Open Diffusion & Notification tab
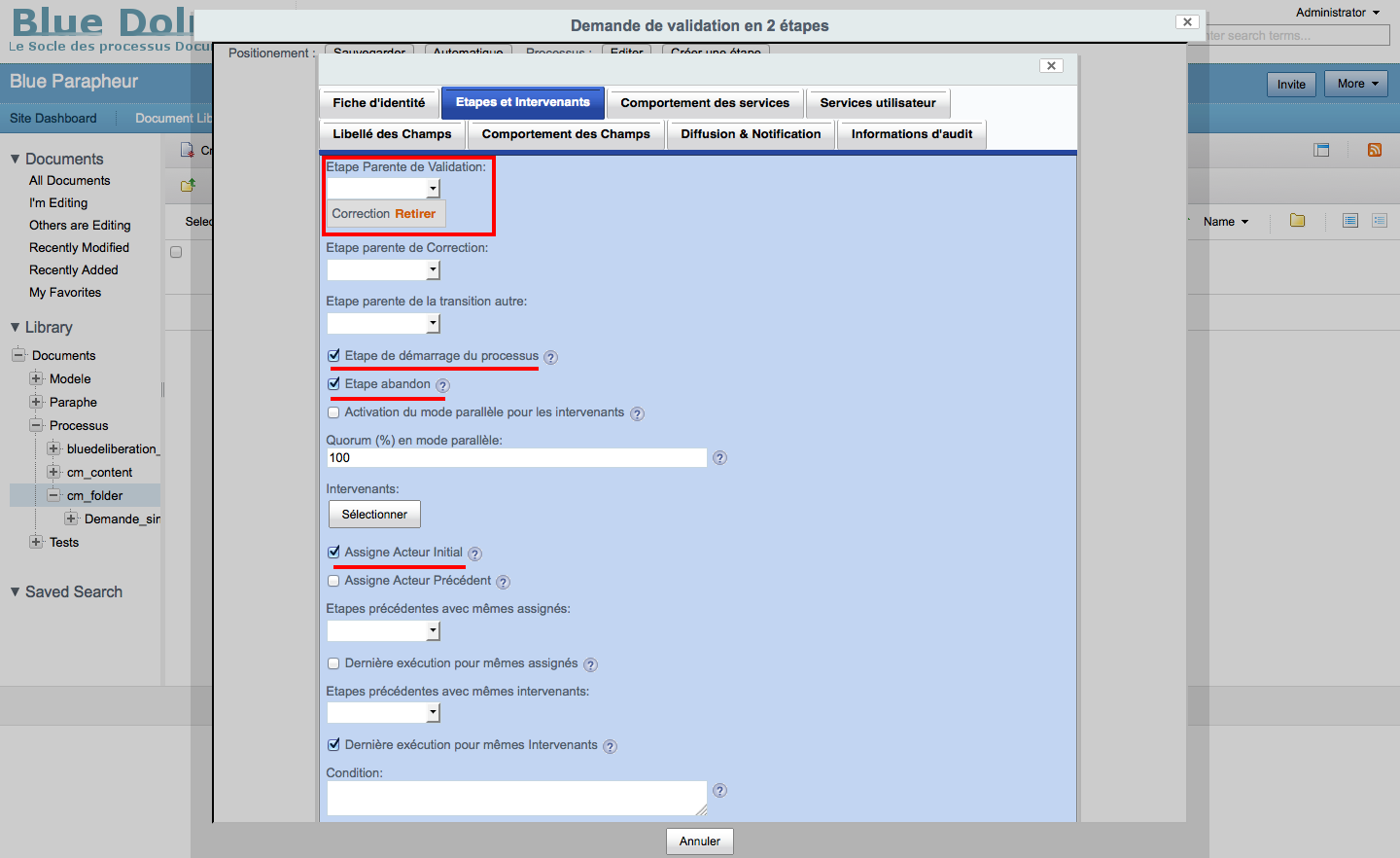This screenshot has height=858, width=1400. [751, 134]
